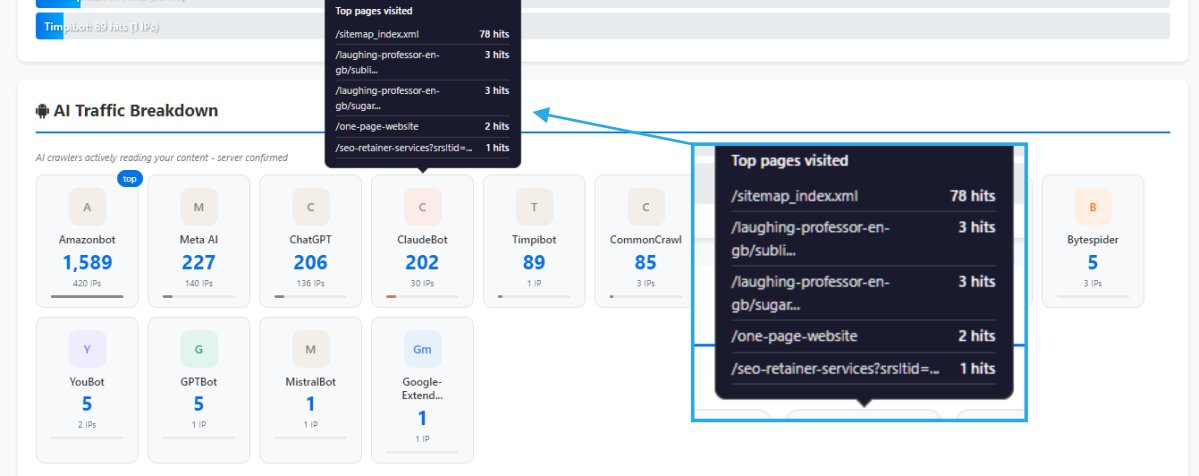Click the 'AI Traffic Breakdown' heading
The width and height of the screenshot is (1199, 476).
pos(135,111)
